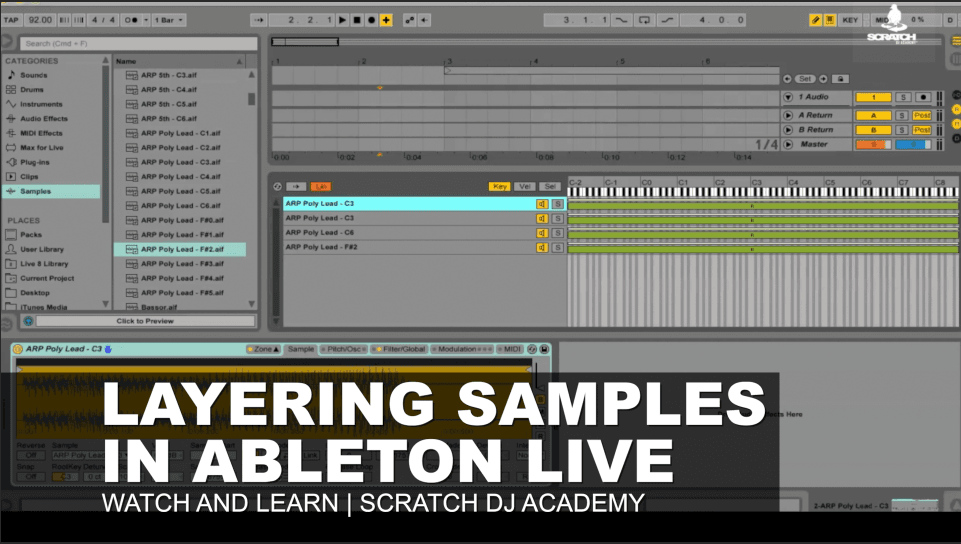
Task: Adjust the Master orange cue volume slider
Action: [873, 145]
